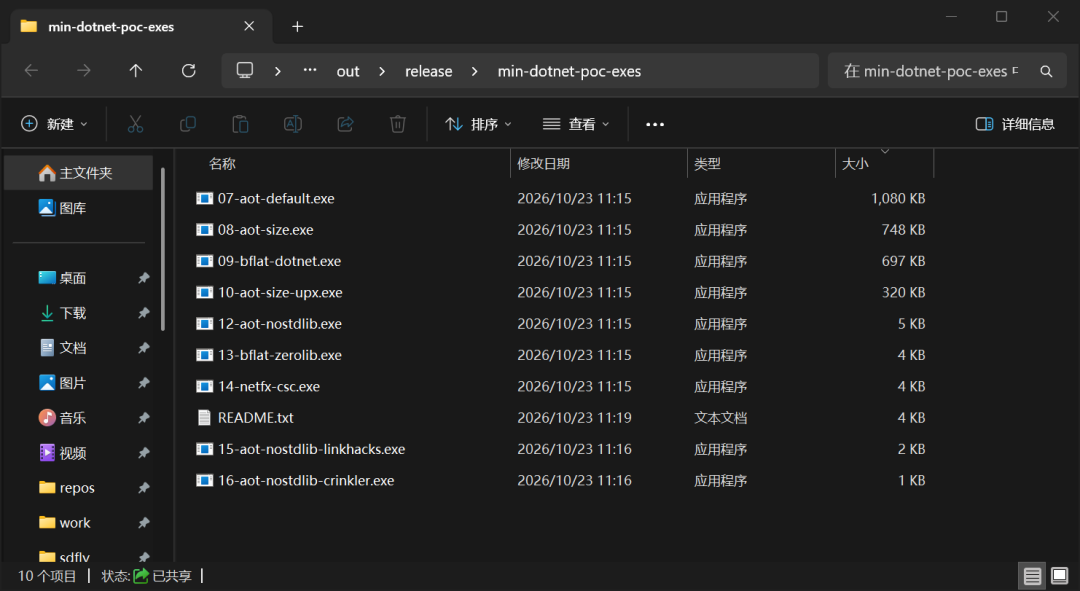The height and width of the screenshot is (591, 1080).
Task: Click the pin icon beside 下载
Action: point(143,313)
